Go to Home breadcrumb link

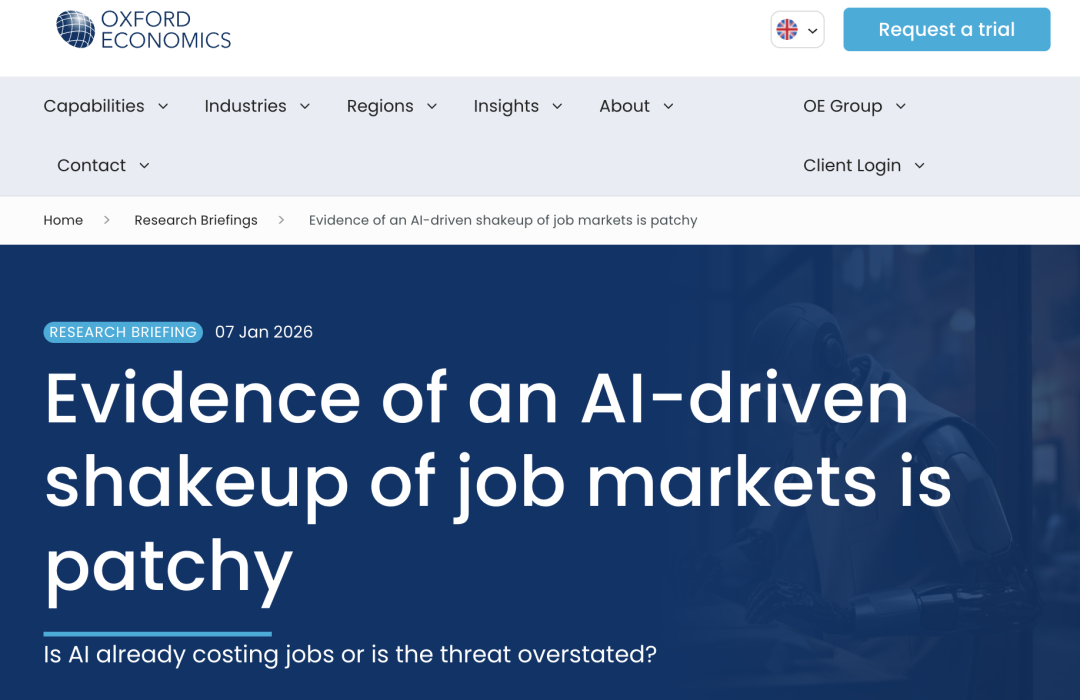click(63, 220)
